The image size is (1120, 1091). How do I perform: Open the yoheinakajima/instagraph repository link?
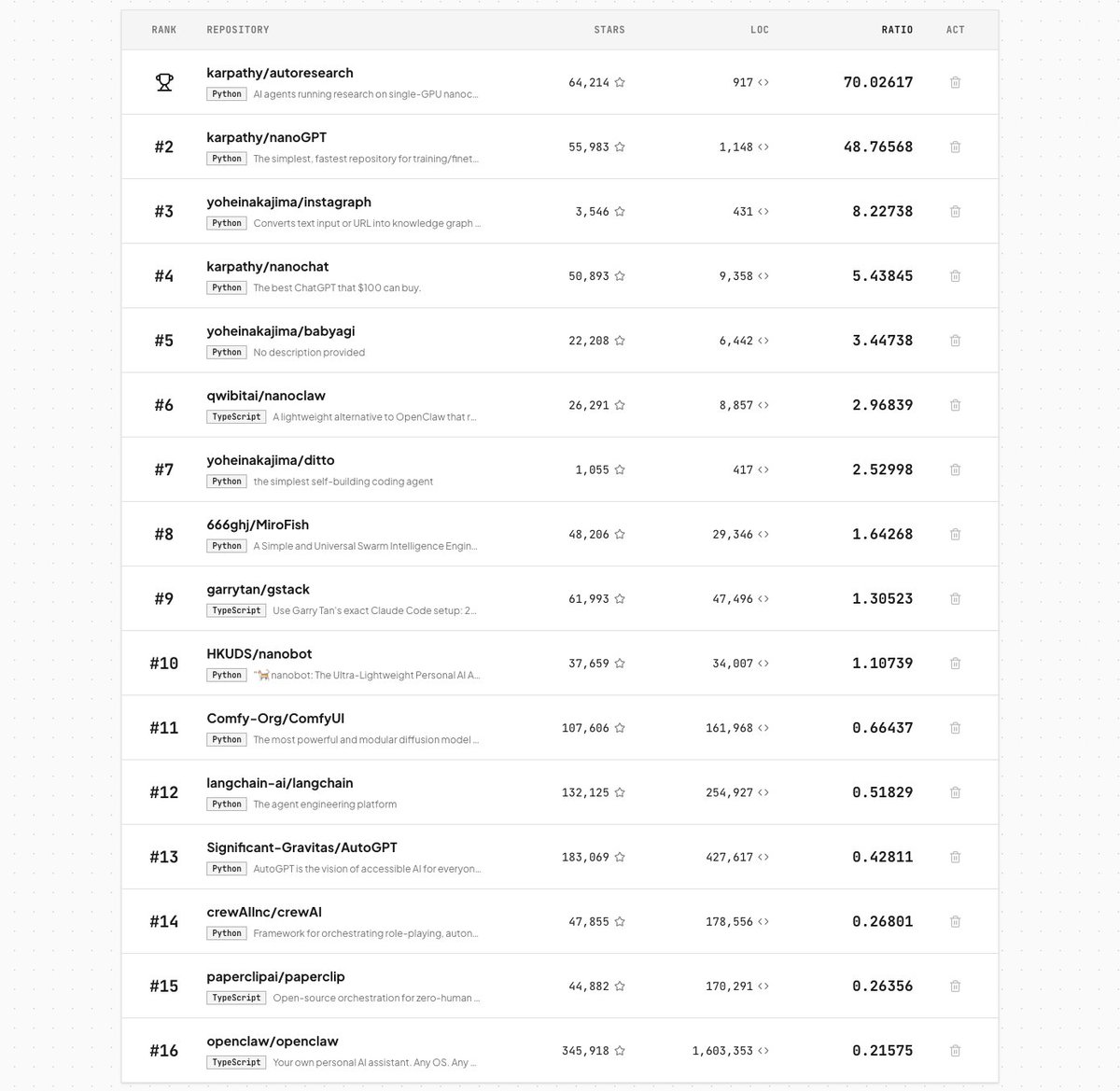click(x=288, y=202)
